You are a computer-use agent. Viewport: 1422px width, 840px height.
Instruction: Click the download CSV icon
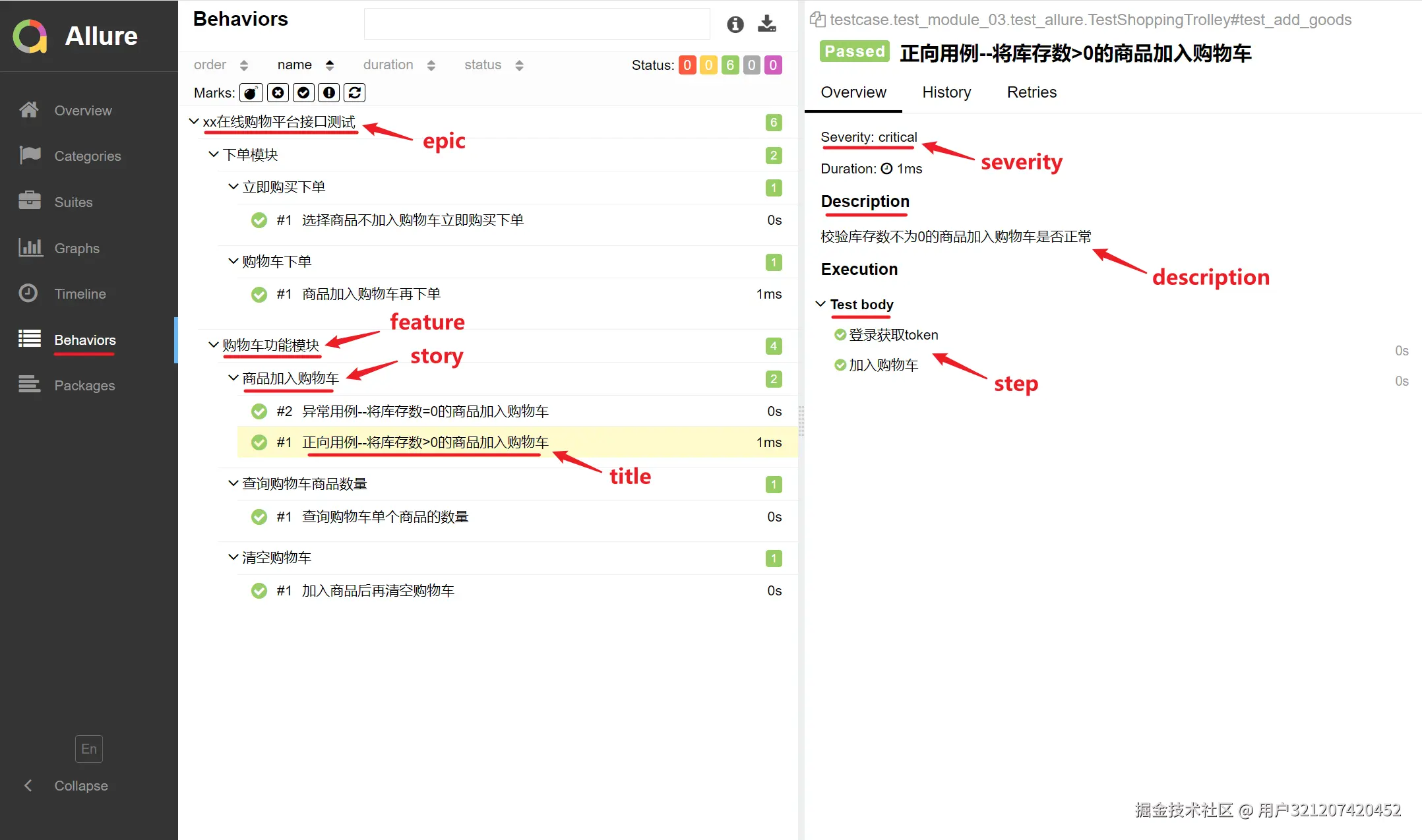766,24
